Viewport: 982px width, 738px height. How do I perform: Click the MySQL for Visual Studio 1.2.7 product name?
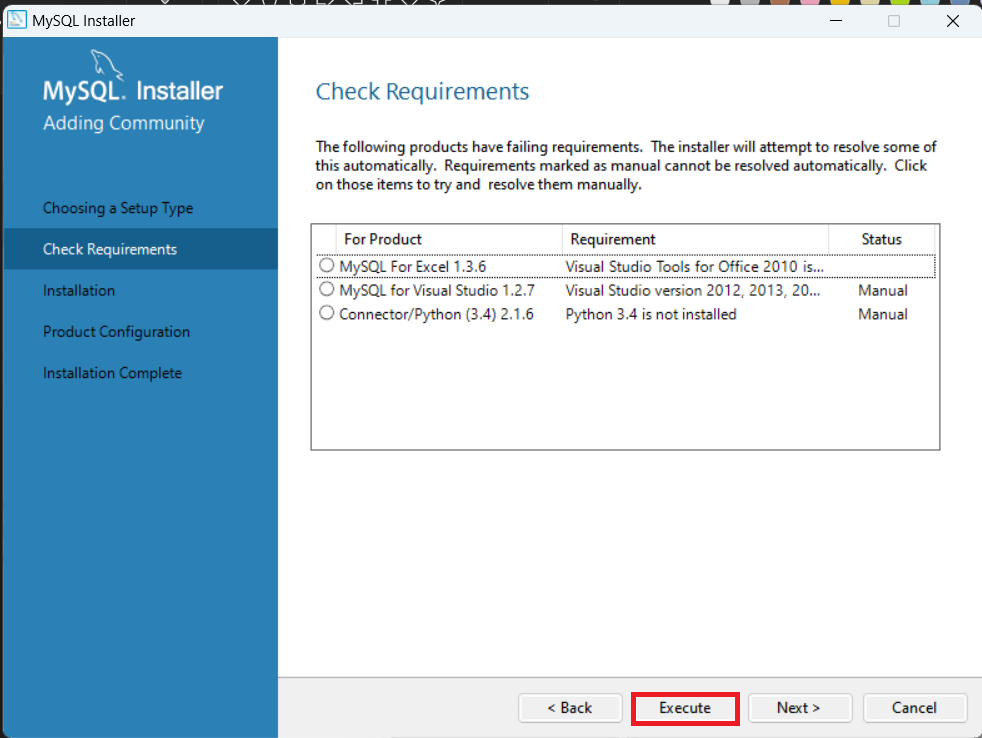[x=437, y=291]
